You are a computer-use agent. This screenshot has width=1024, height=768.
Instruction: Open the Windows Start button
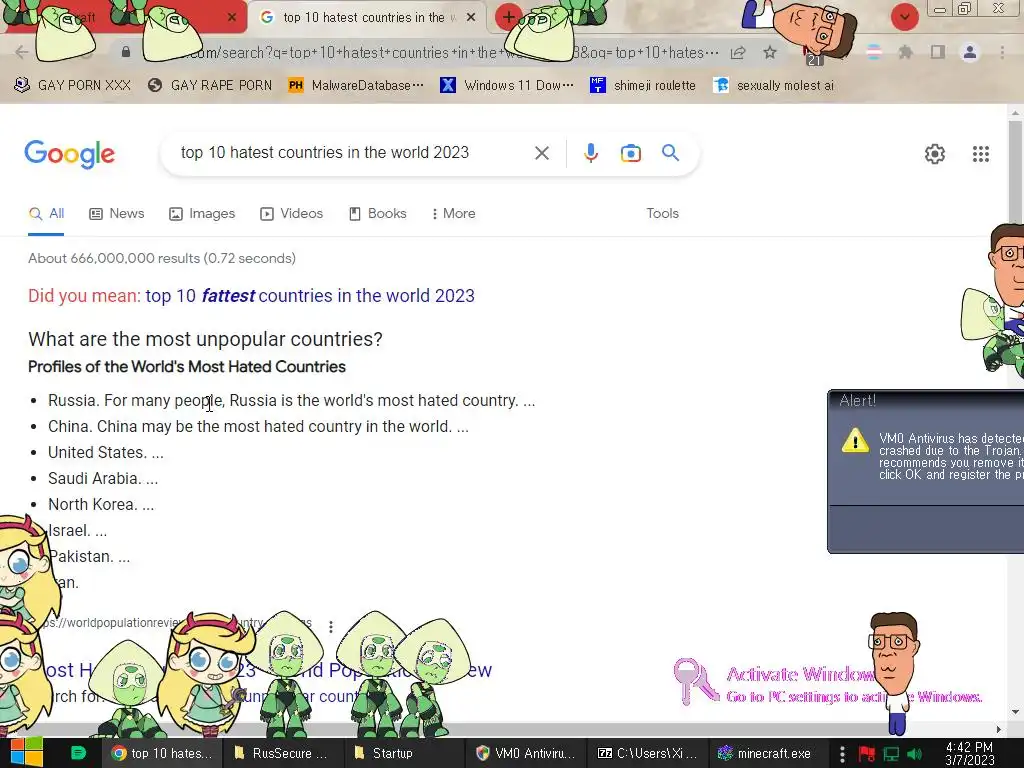27,753
